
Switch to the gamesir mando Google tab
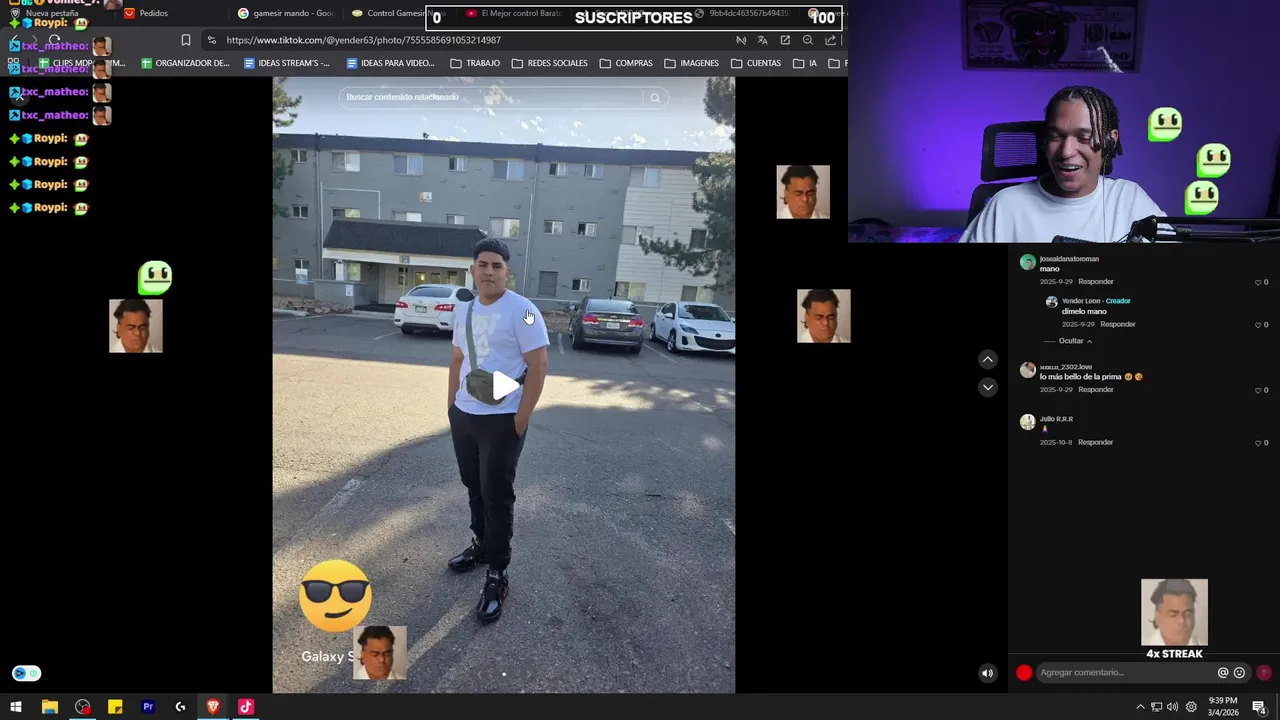(x=285, y=13)
